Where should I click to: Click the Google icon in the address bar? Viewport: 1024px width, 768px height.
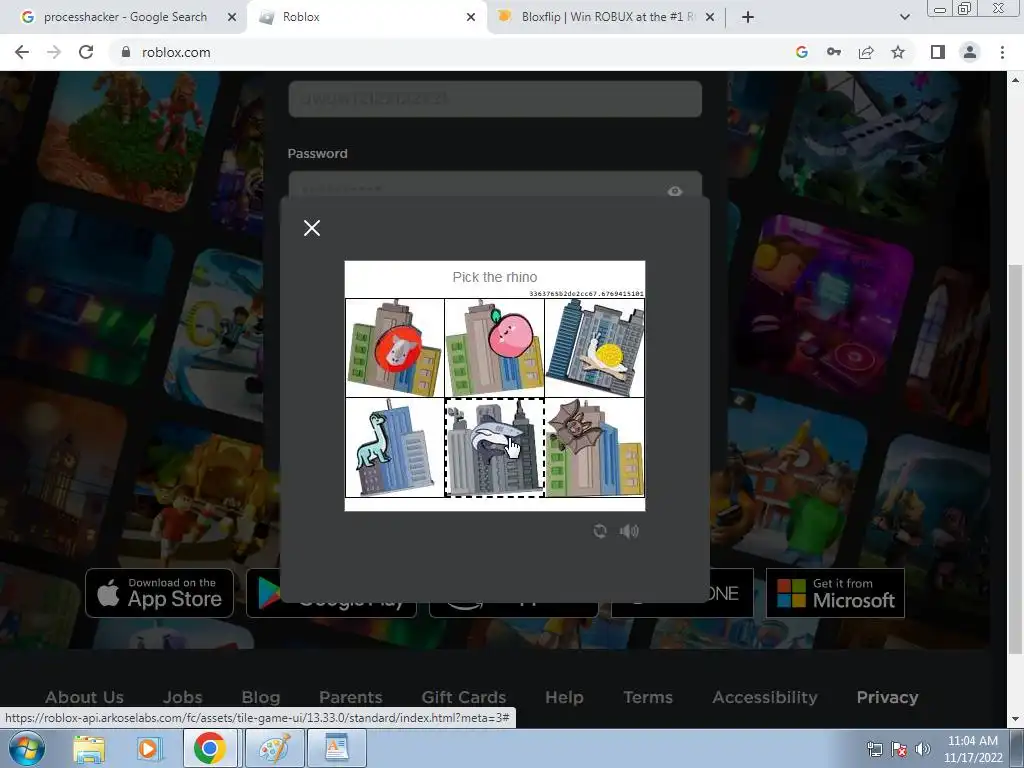point(802,52)
